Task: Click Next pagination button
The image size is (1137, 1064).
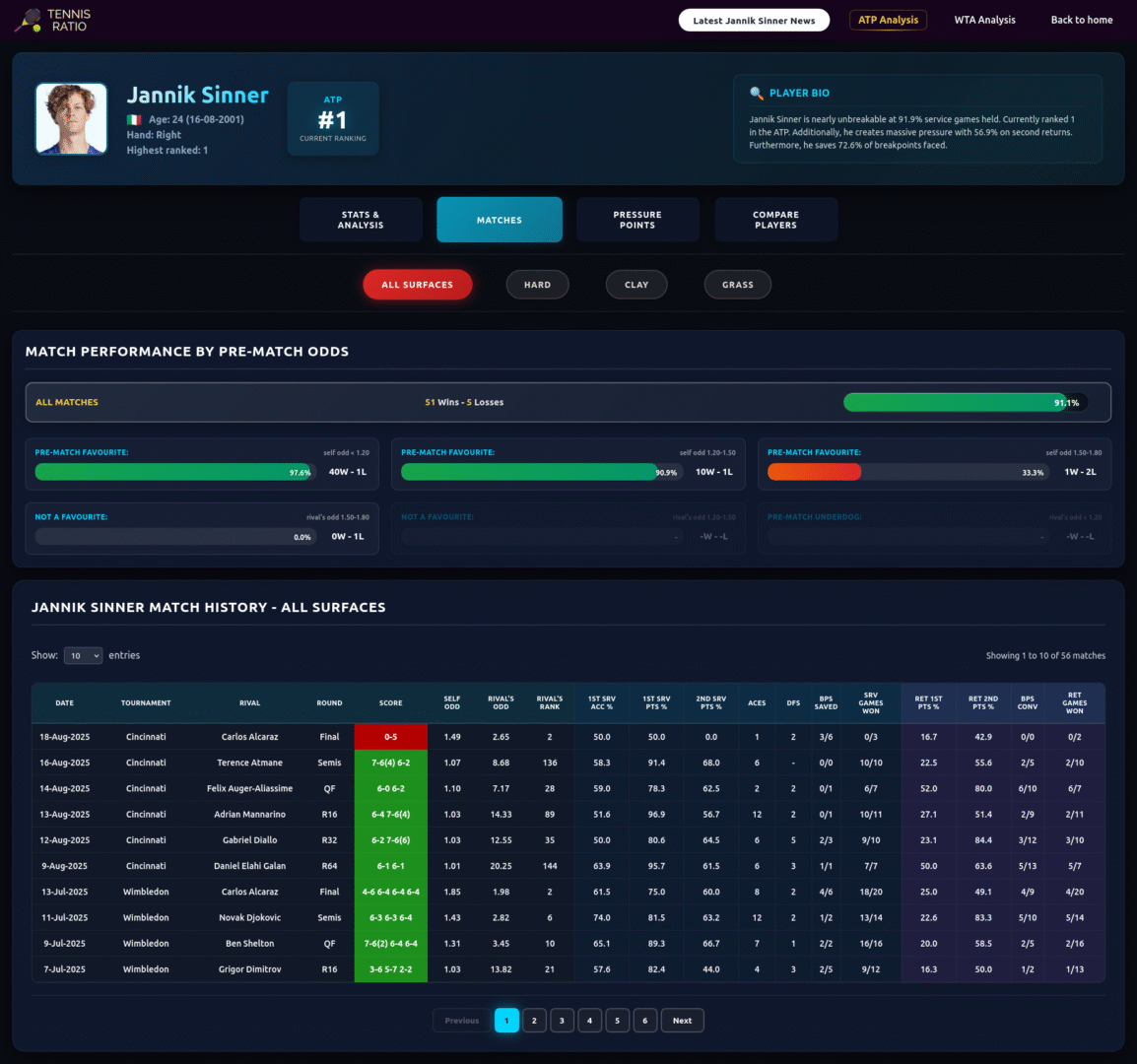Action: point(683,1021)
